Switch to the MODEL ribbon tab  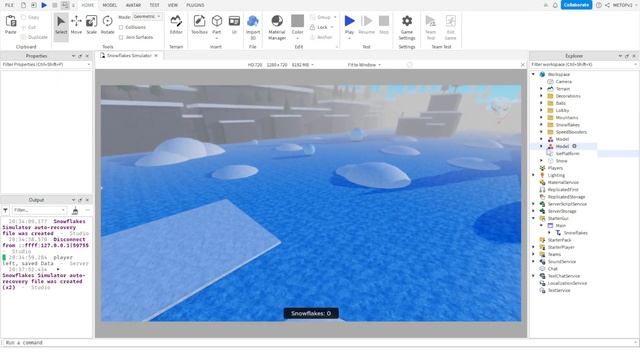pos(109,5)
